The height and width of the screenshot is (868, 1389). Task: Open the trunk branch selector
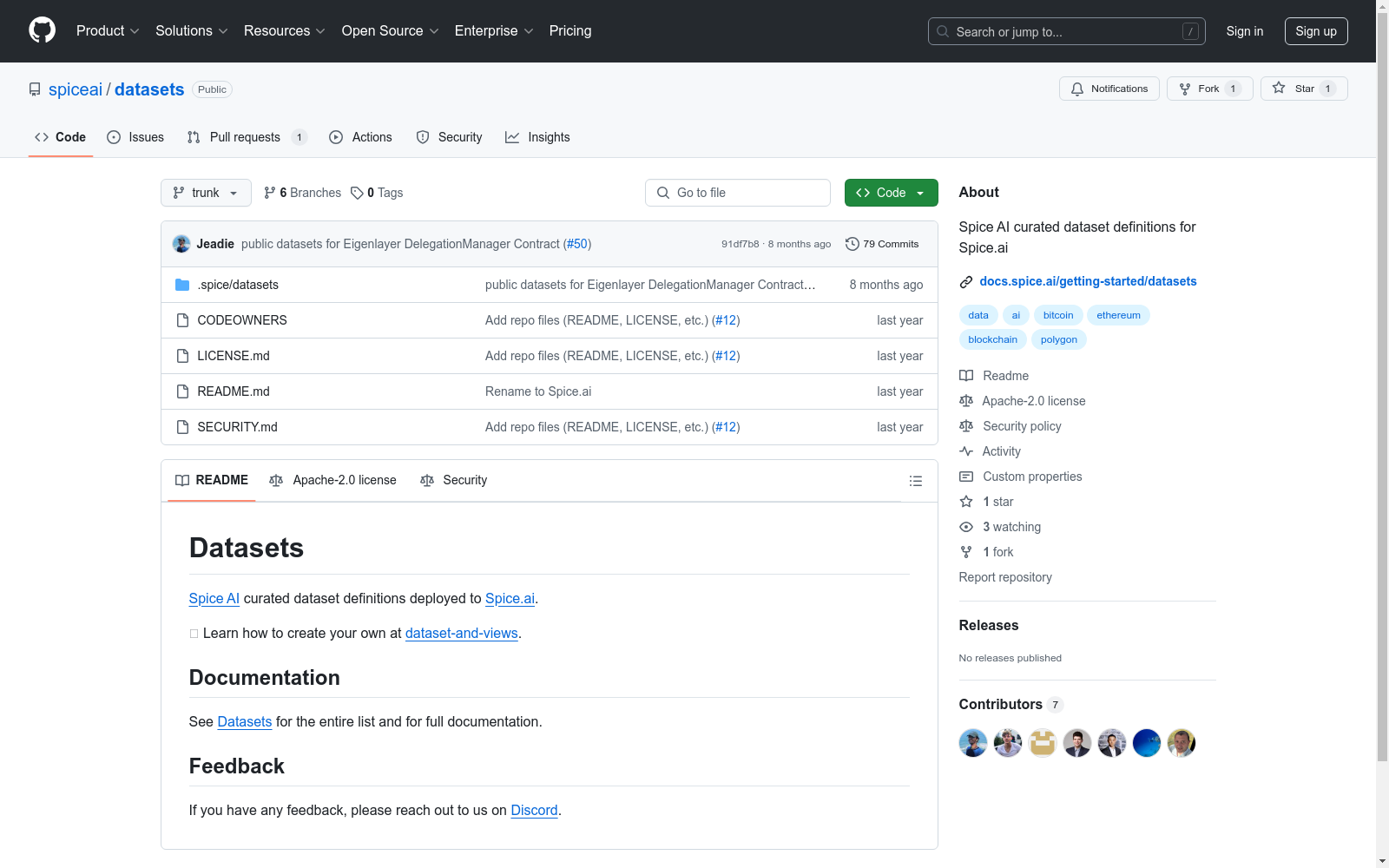(x=206, y=193)
